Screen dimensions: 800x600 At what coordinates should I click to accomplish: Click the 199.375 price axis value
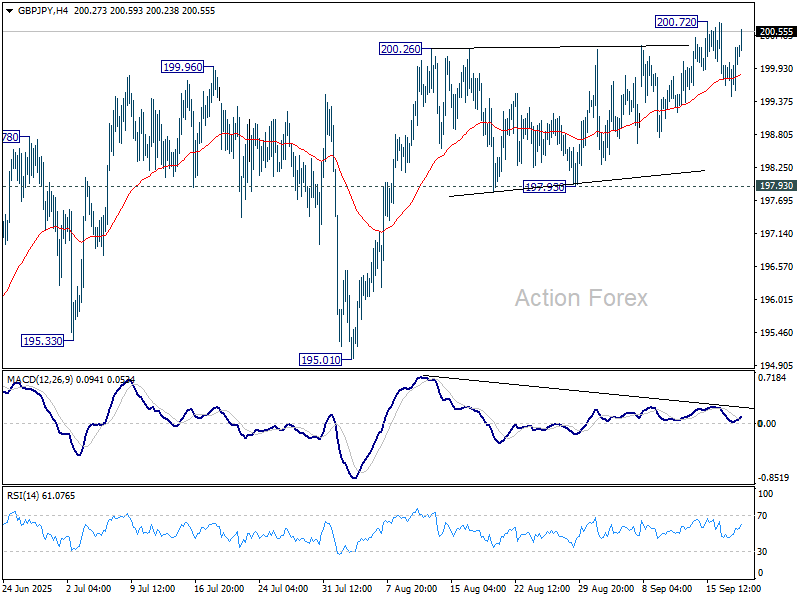776,102
